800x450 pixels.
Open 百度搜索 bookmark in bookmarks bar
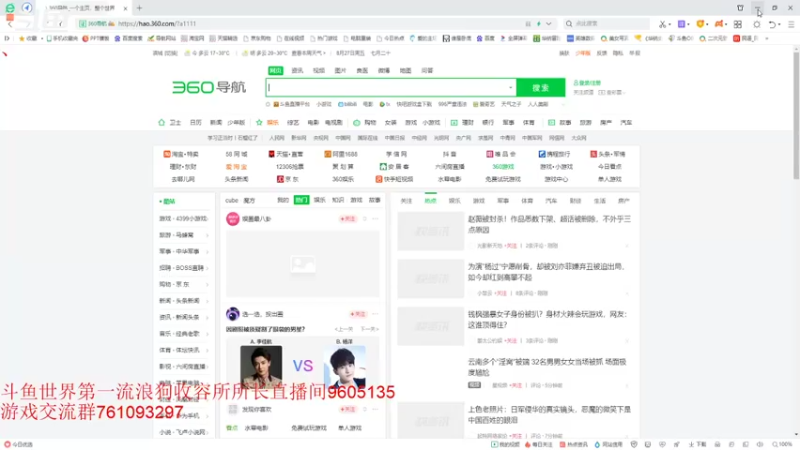pyautogui.click(x=129, y=38)
